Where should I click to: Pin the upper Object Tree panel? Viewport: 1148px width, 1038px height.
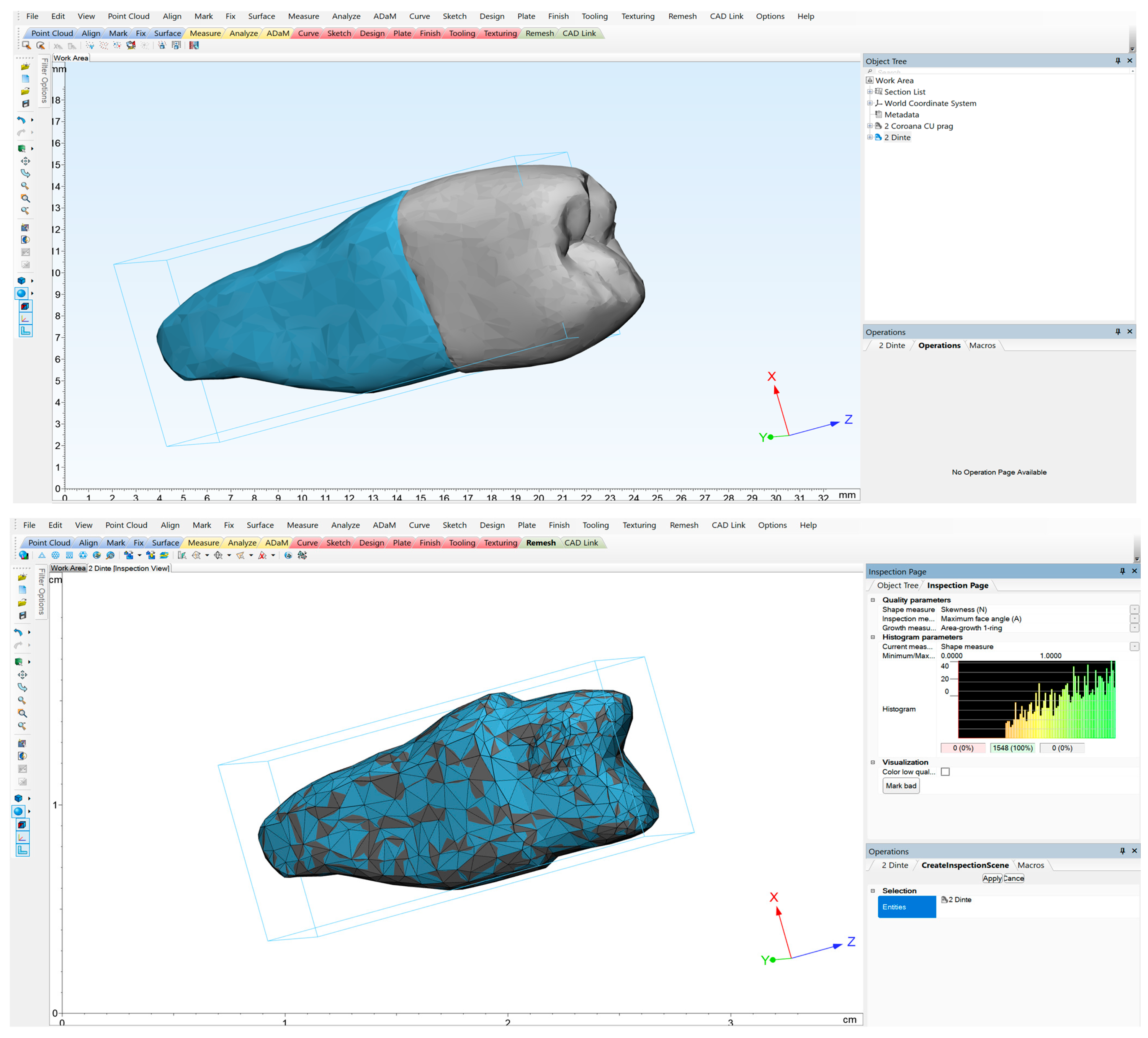(x=1118, y=61)
